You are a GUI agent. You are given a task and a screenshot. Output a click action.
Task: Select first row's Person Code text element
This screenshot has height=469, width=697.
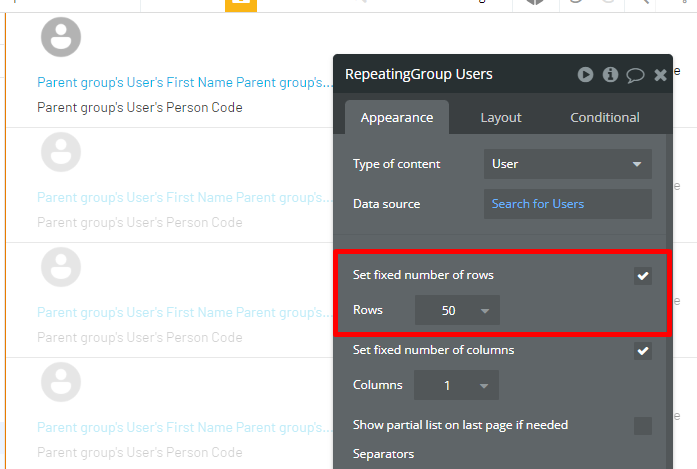[x=140, y=108]
